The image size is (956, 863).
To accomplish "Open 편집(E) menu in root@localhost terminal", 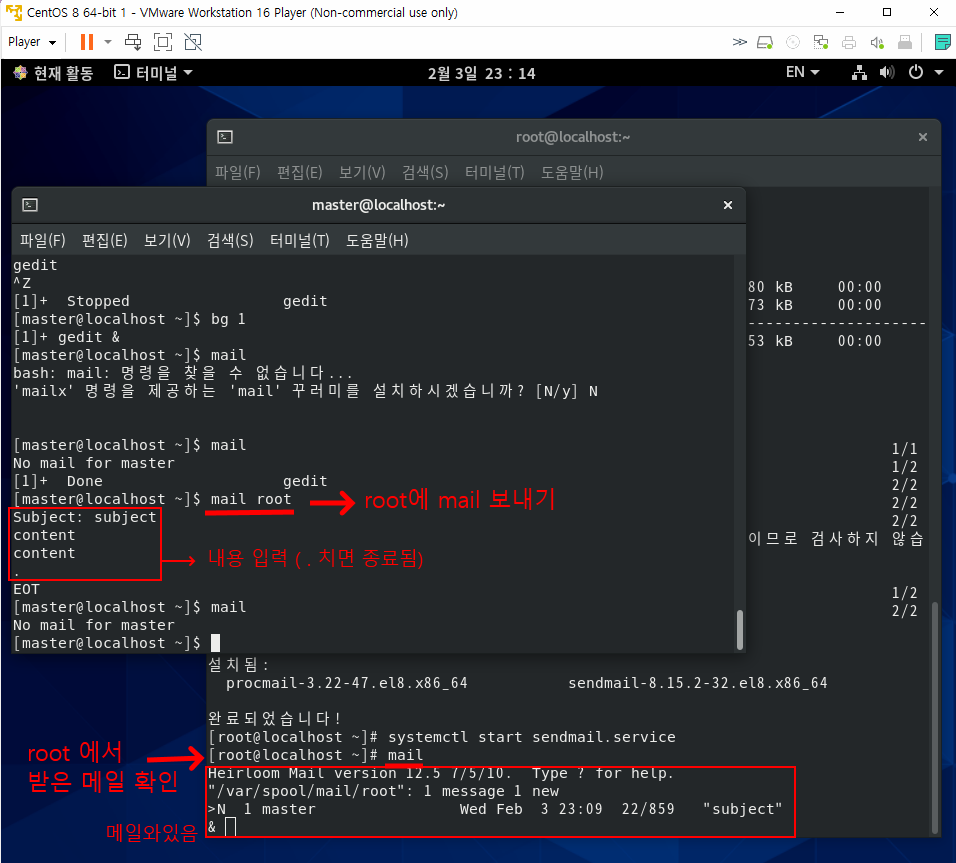I will click(x=299, y=173).
